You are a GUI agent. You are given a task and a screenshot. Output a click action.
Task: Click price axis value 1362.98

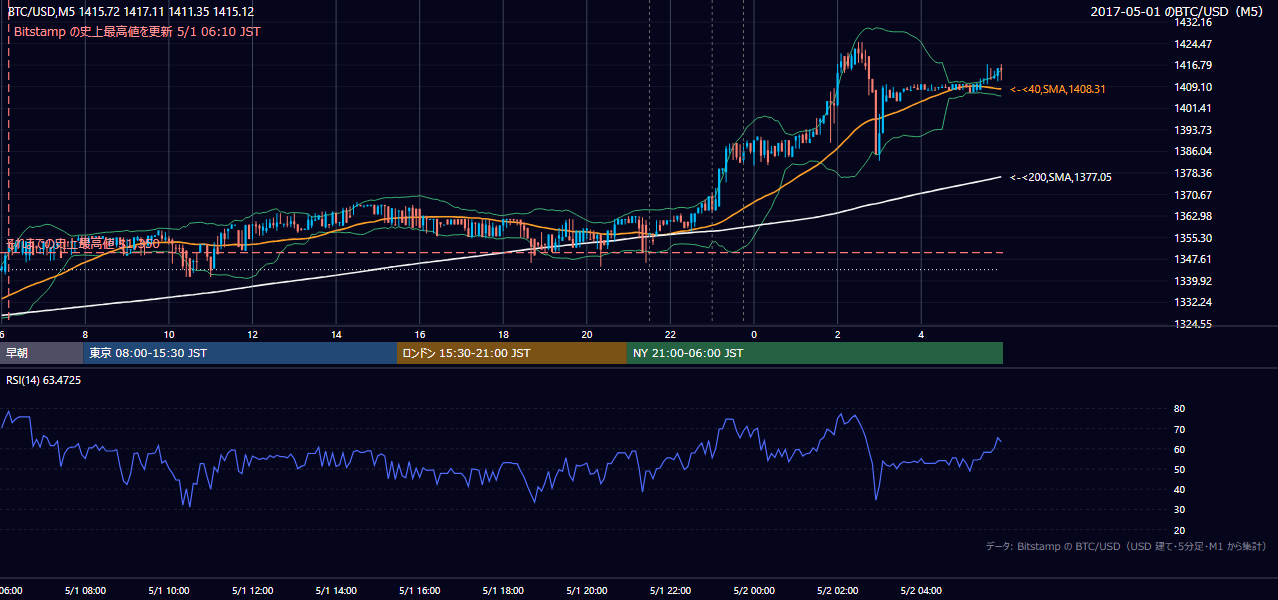(1192, 216)
